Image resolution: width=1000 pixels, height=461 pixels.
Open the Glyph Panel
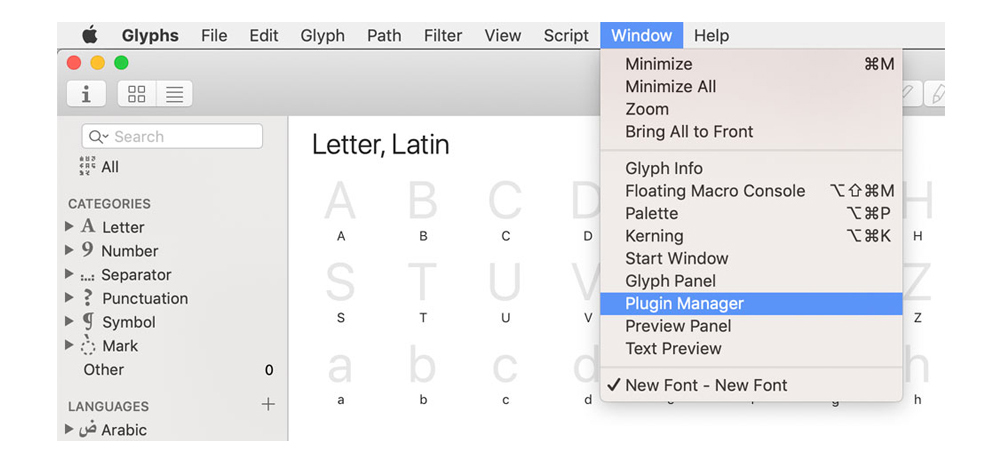pyautogui.click(x=751, y=281)
